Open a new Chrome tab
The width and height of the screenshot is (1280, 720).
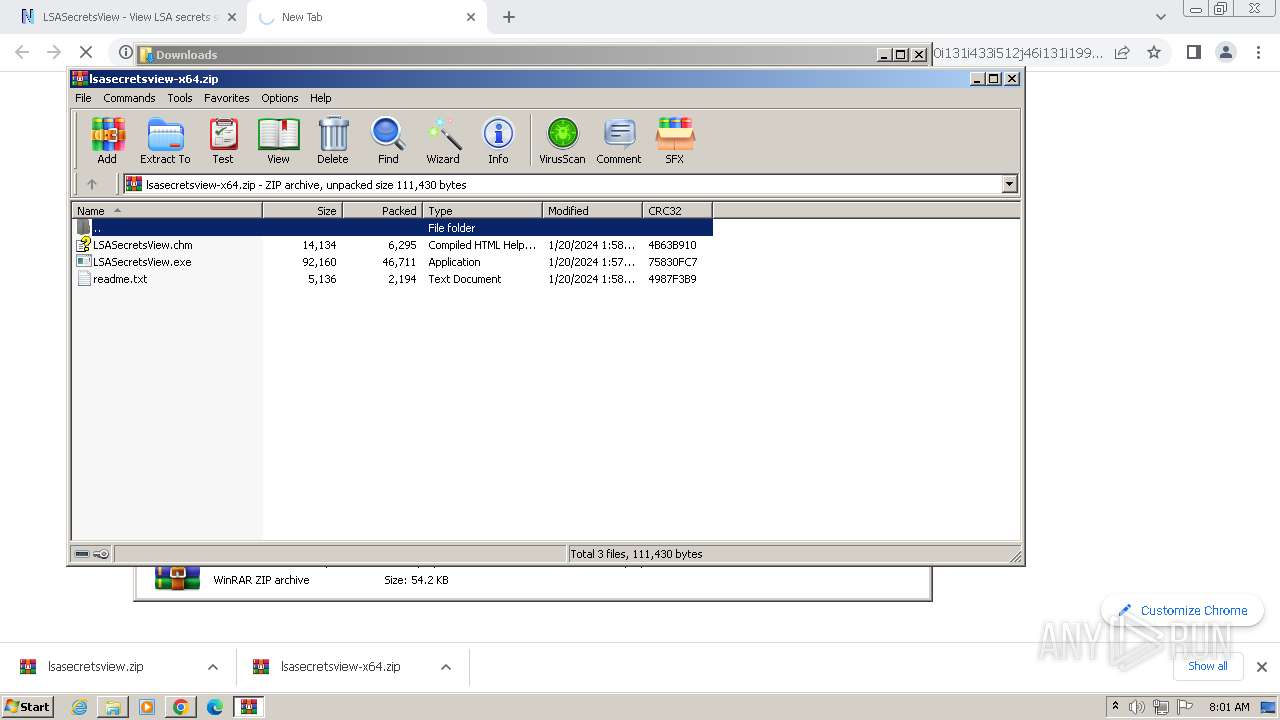pyautogui.click(x=509, y=17)
